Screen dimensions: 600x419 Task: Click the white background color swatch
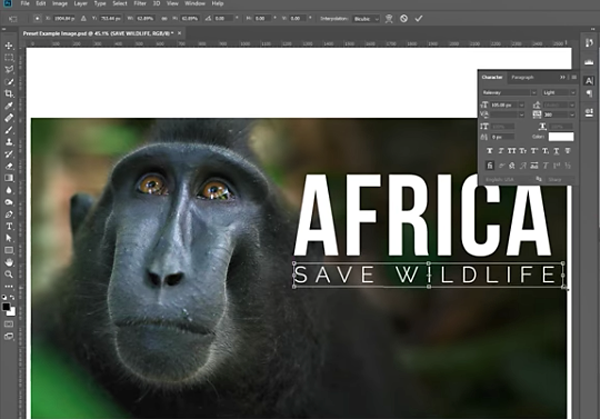pos(13,313)
